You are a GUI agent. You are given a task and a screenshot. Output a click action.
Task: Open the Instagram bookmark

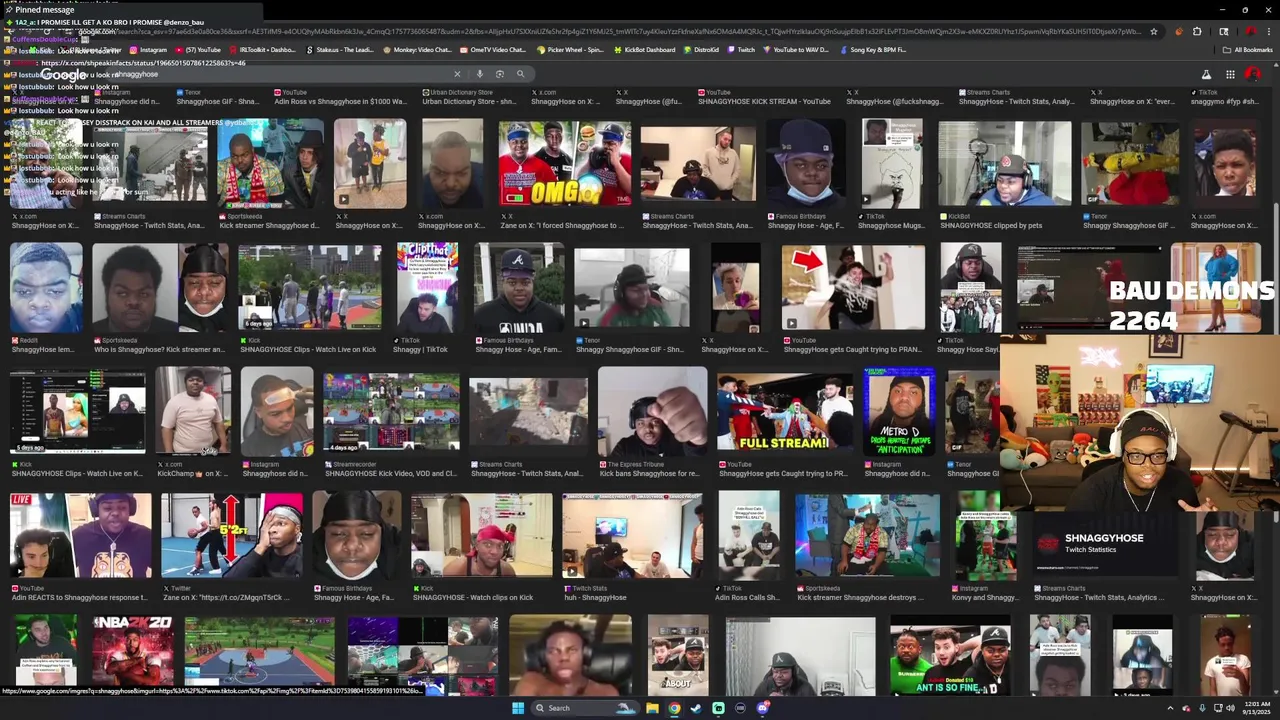point(148,49)
